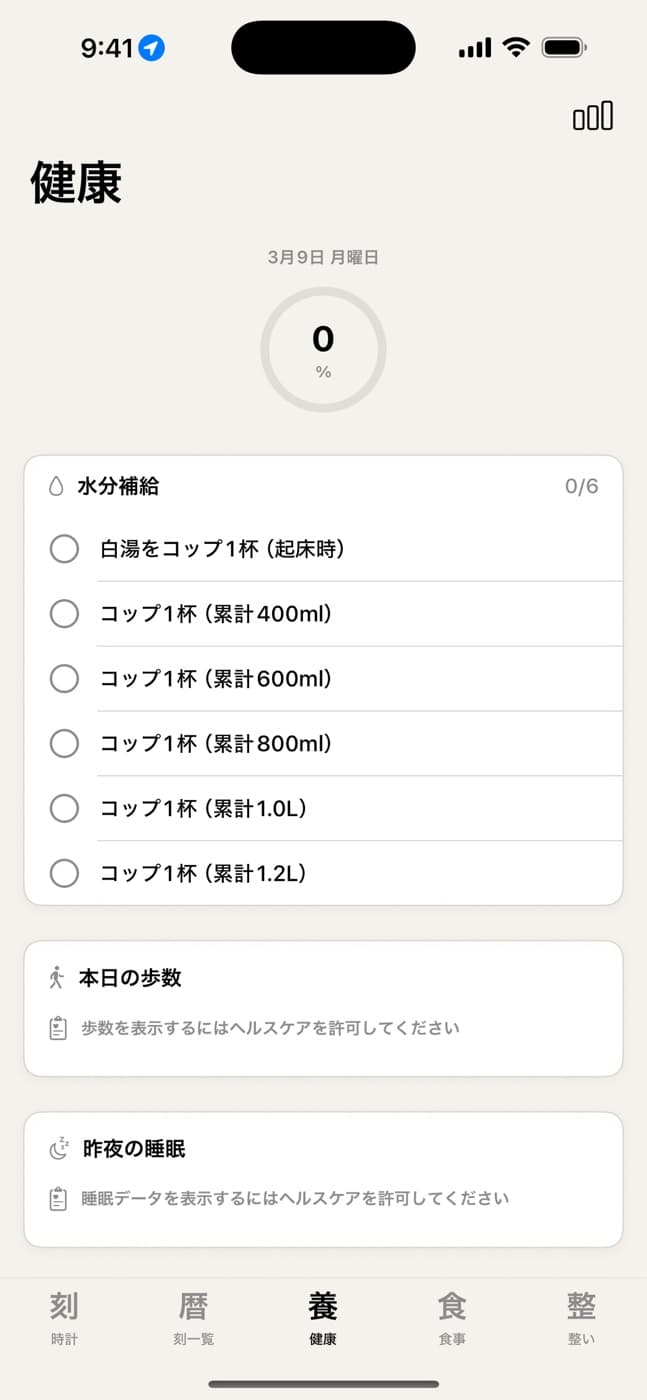Tap the water droplet icon beside 水分補給

(55, 485)
